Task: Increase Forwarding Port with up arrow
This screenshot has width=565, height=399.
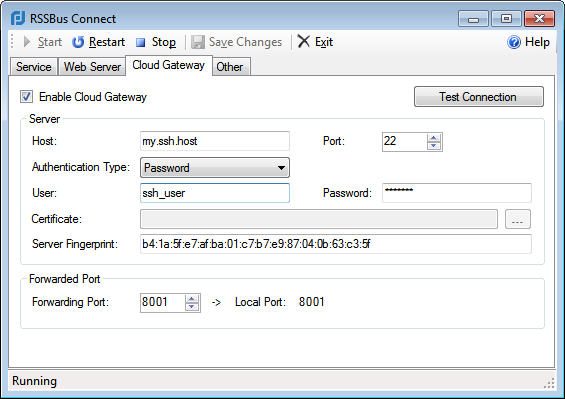Action: click(192, 299)
